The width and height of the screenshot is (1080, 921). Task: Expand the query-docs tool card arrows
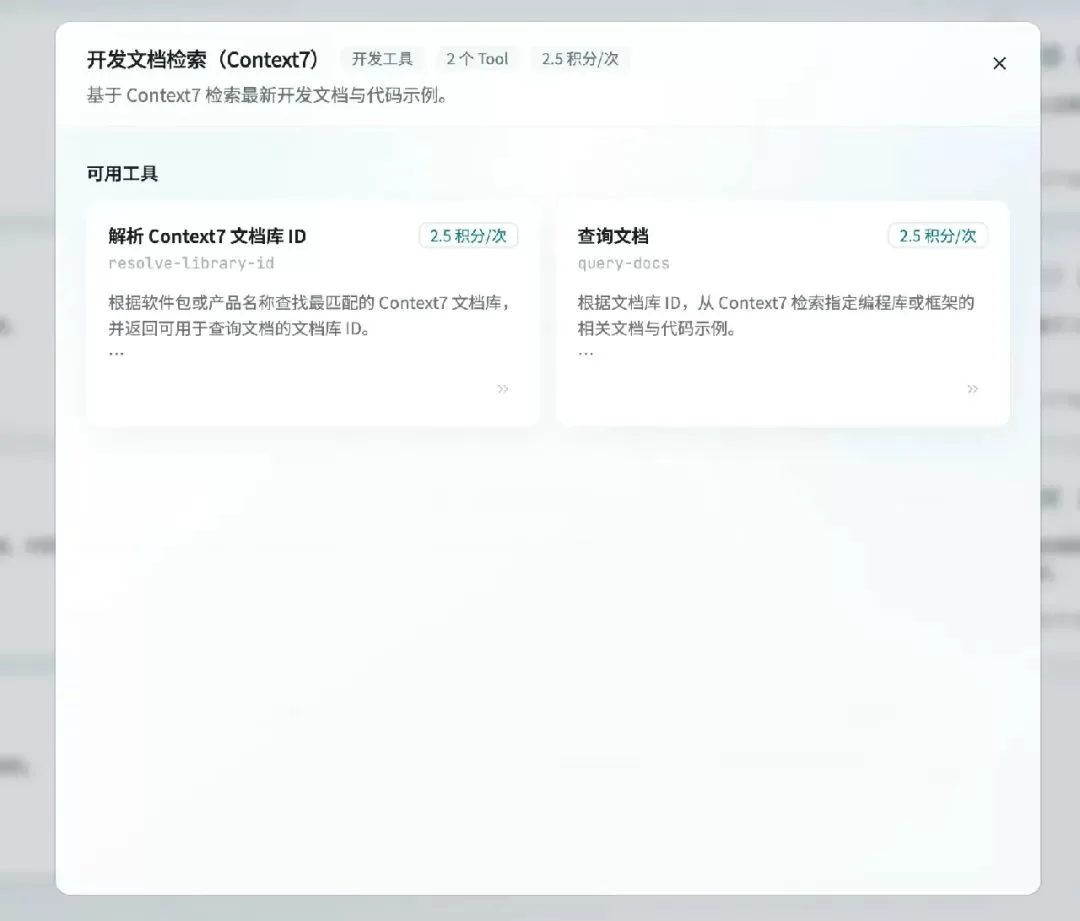tap(973, 389)
